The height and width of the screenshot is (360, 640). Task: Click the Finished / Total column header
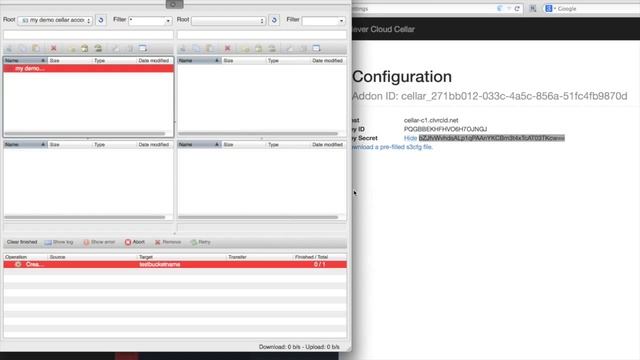pos(320,257)
